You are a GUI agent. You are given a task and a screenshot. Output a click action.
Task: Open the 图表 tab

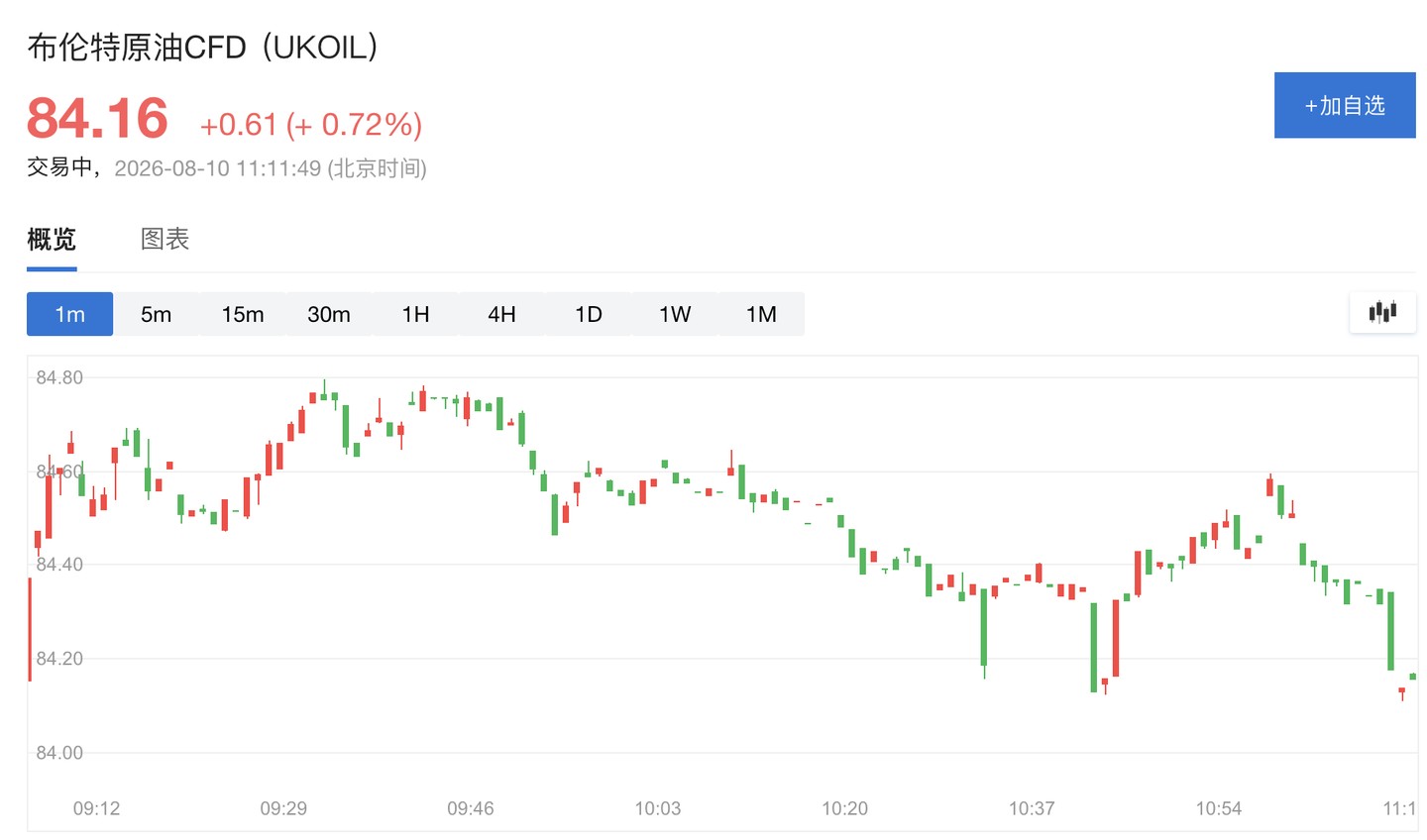point(165,239)
